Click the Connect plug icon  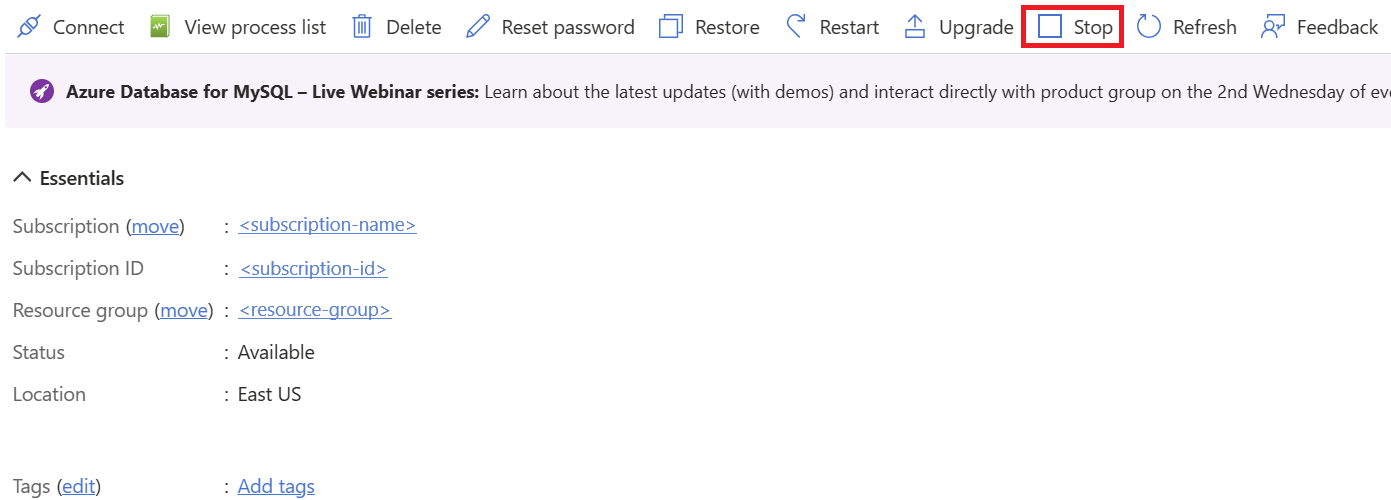tap(29, 27)
